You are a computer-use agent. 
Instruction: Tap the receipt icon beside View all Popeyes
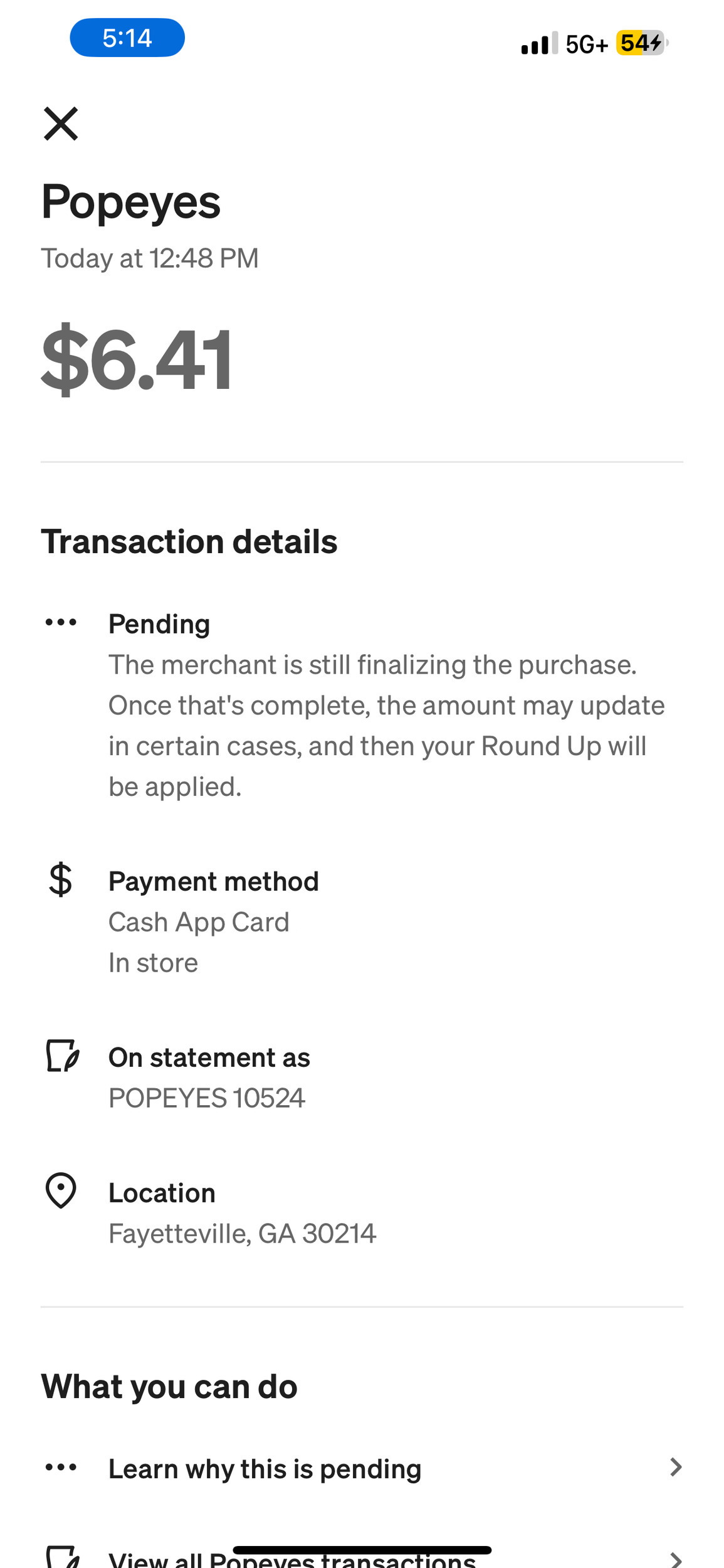point(62,1558)
